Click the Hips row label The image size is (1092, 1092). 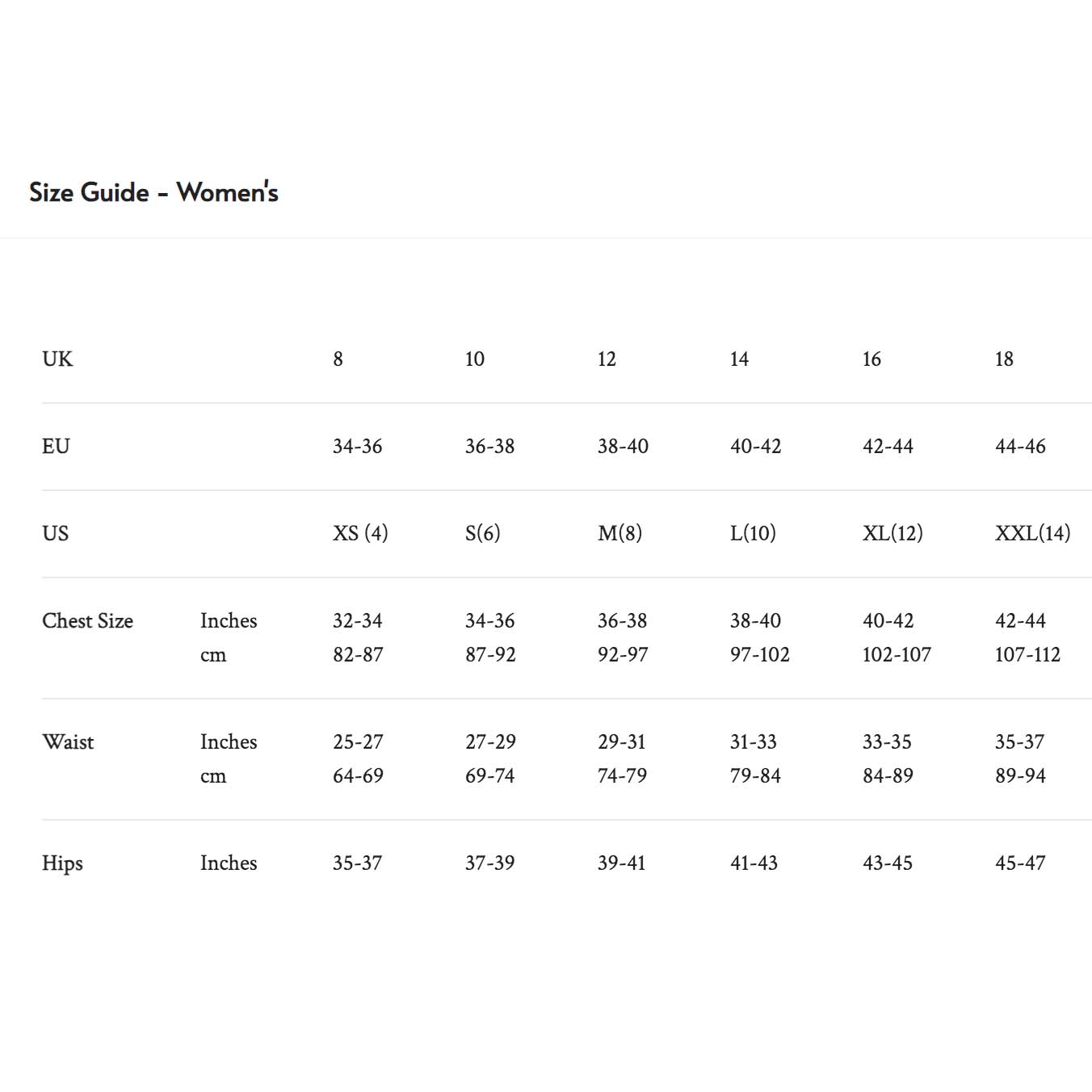point(62,863)
